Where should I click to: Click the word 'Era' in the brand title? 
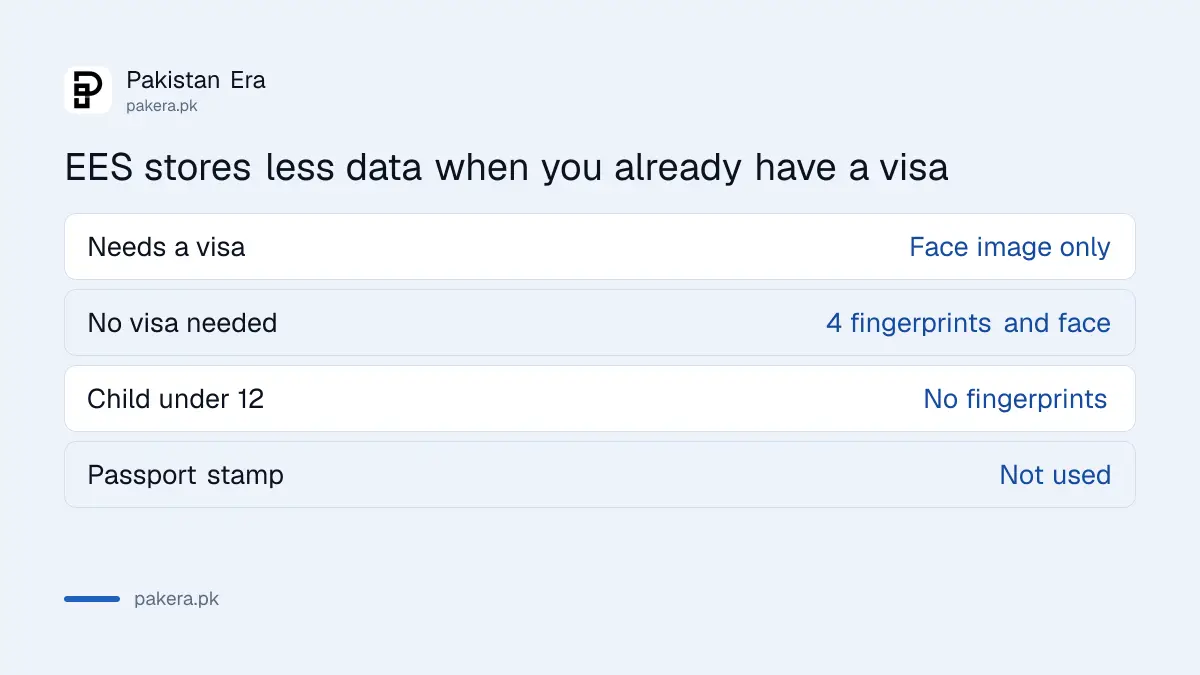click(248, 80)
